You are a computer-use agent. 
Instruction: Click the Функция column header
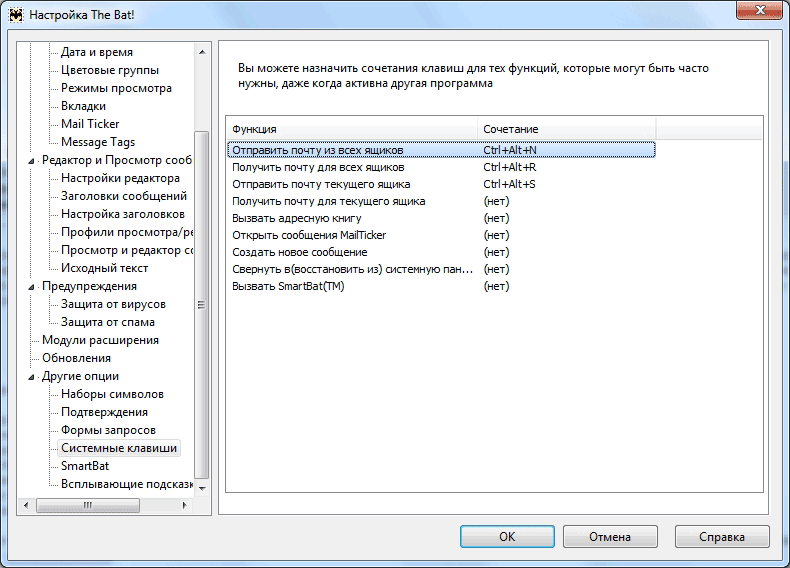(352, 129)
